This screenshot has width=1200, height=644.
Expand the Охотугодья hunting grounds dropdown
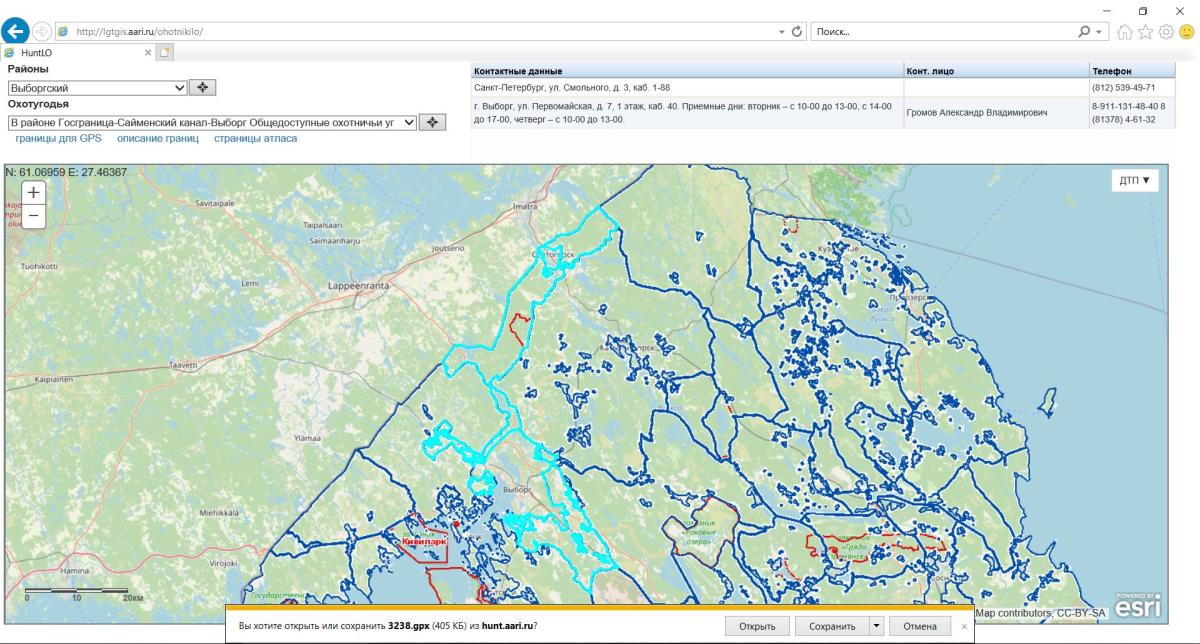212,122
